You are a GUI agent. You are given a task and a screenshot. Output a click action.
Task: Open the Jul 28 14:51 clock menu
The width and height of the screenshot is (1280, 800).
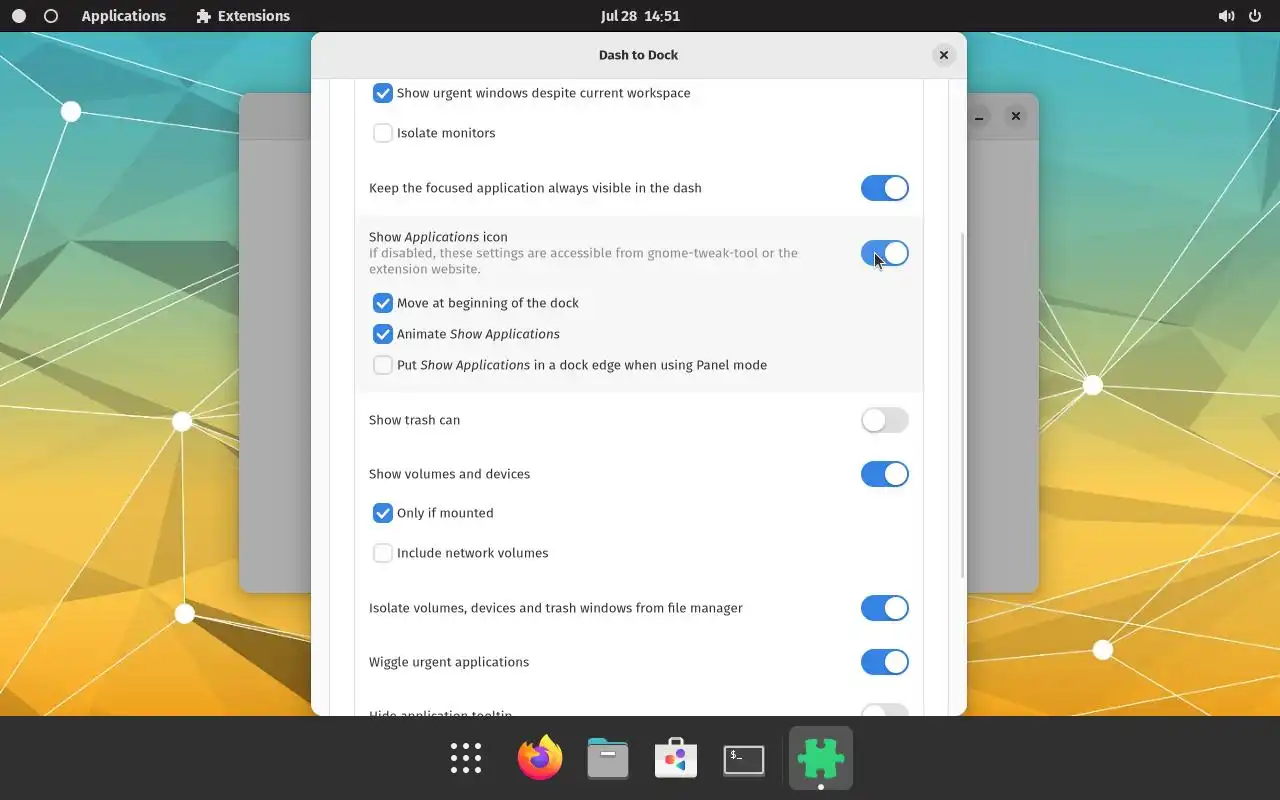coord(640,16)
